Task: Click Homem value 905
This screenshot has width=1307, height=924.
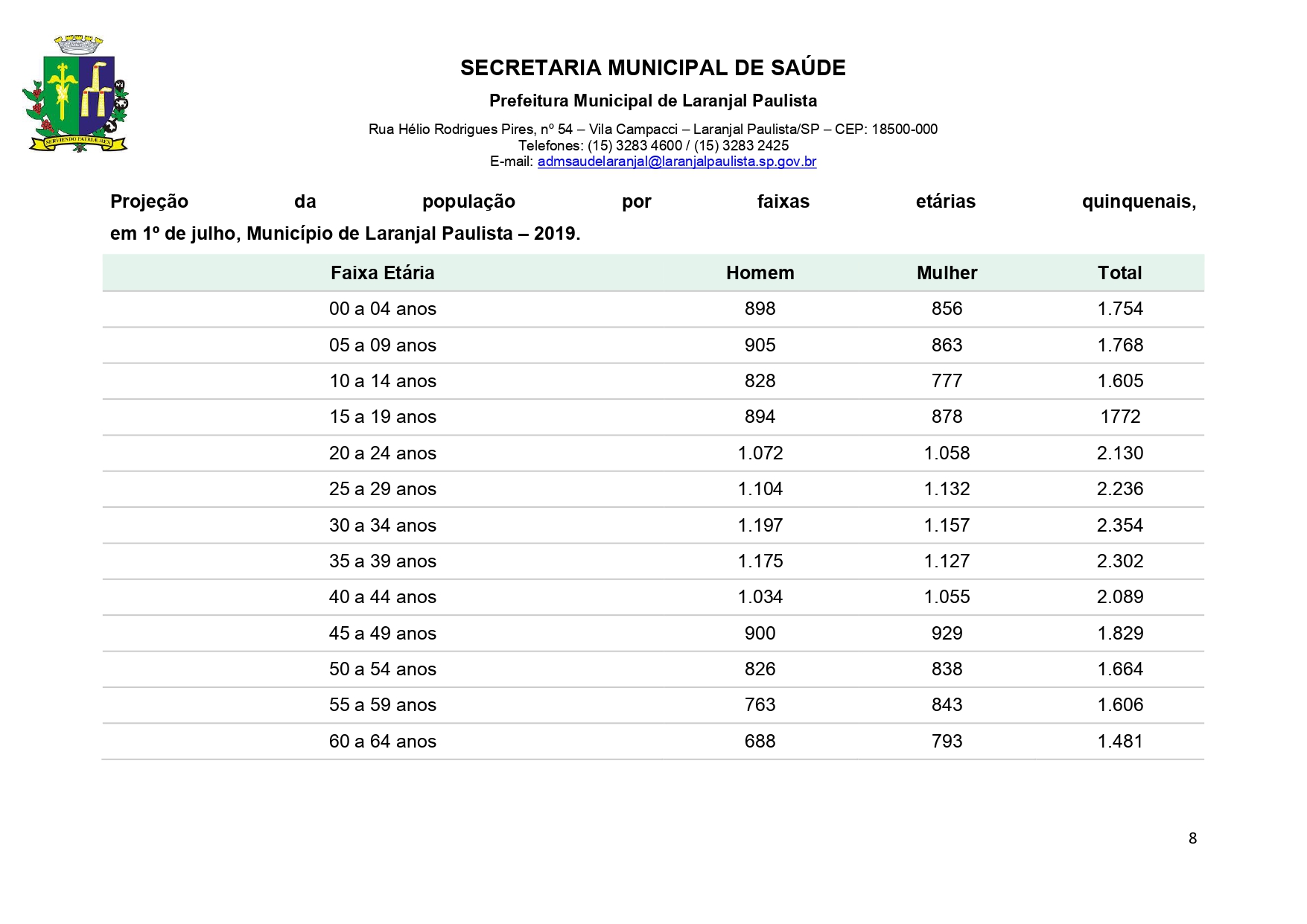Action: click(x=760, y=345)
